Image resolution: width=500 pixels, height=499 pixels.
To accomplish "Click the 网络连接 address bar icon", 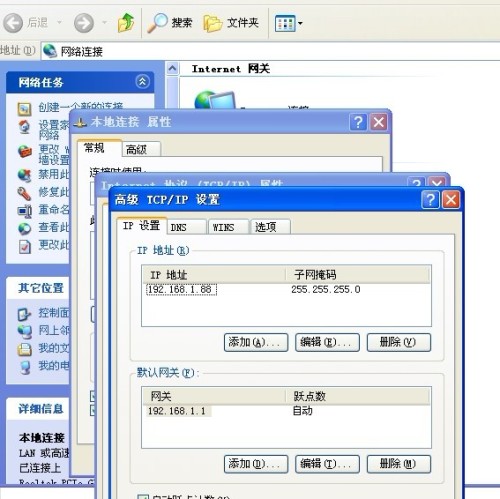I will coord(50,51).
